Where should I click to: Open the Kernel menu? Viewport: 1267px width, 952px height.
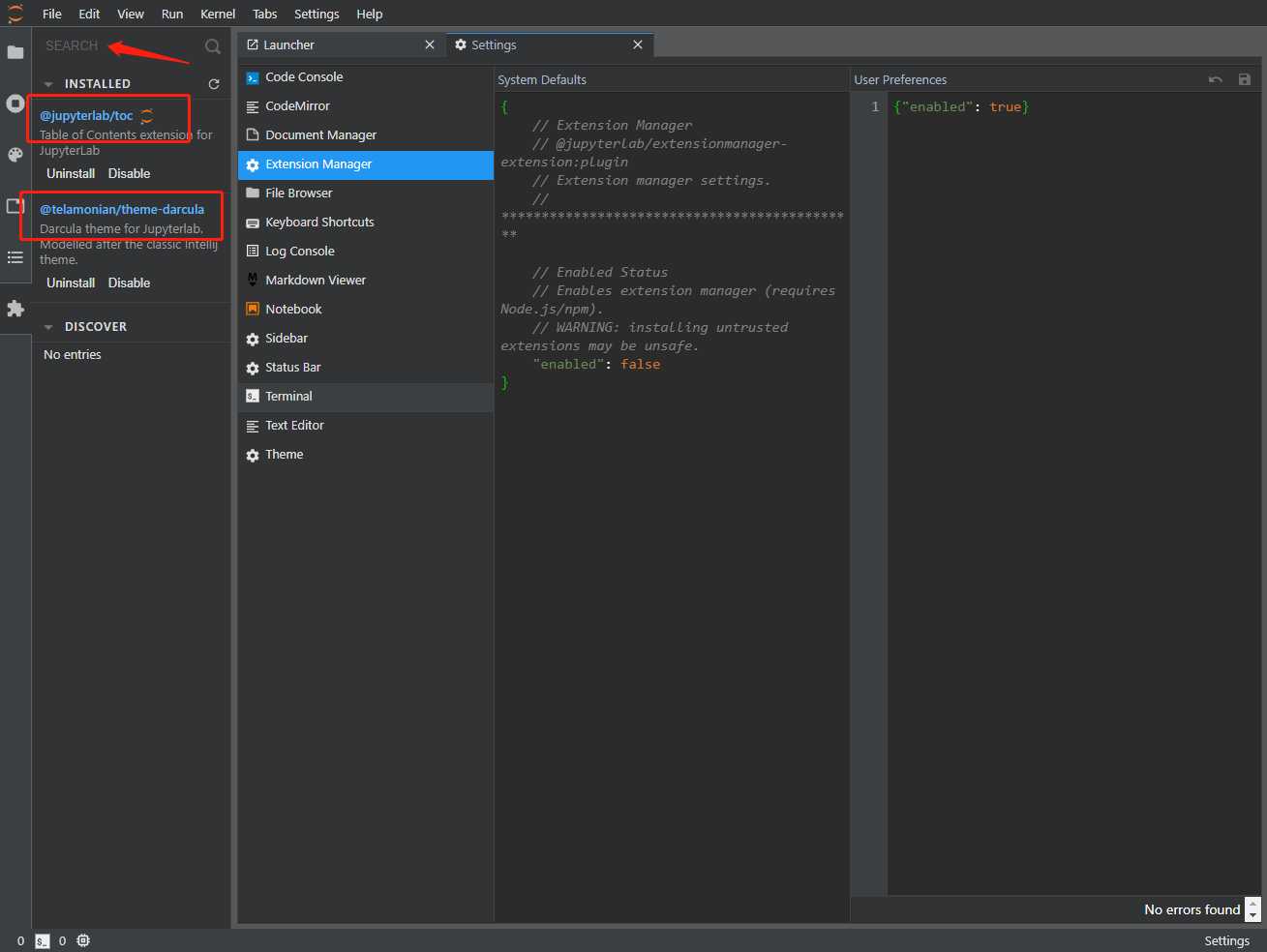point(218,14)
